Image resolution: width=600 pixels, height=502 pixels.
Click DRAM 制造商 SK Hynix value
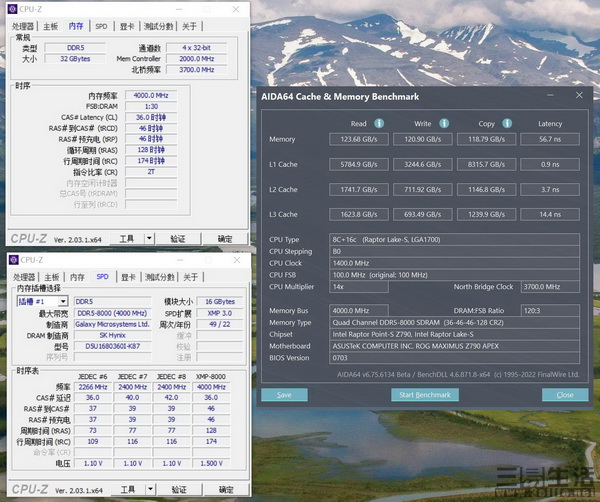coord(112,335)
